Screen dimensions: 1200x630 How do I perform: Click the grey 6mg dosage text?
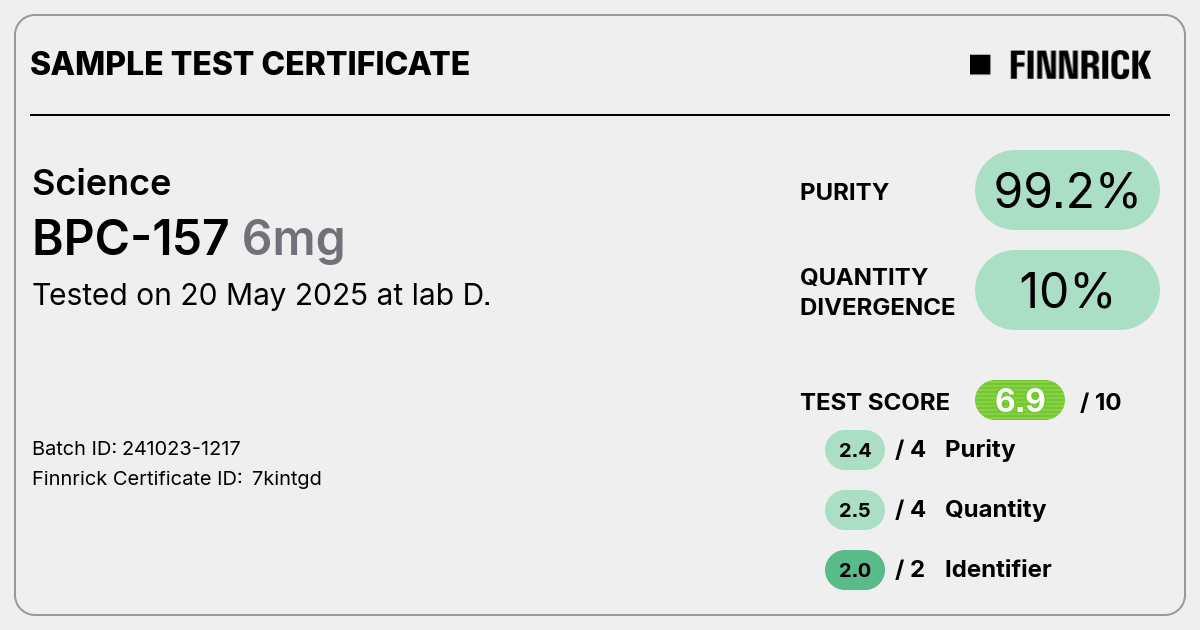click(x=294, y=240)
